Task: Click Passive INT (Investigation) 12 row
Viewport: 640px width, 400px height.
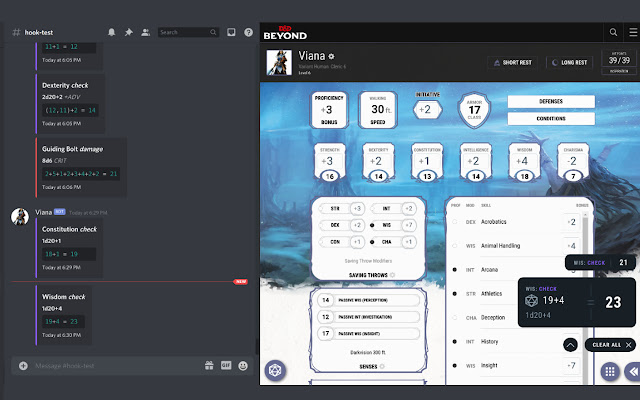Action: (x=369, y=317)
